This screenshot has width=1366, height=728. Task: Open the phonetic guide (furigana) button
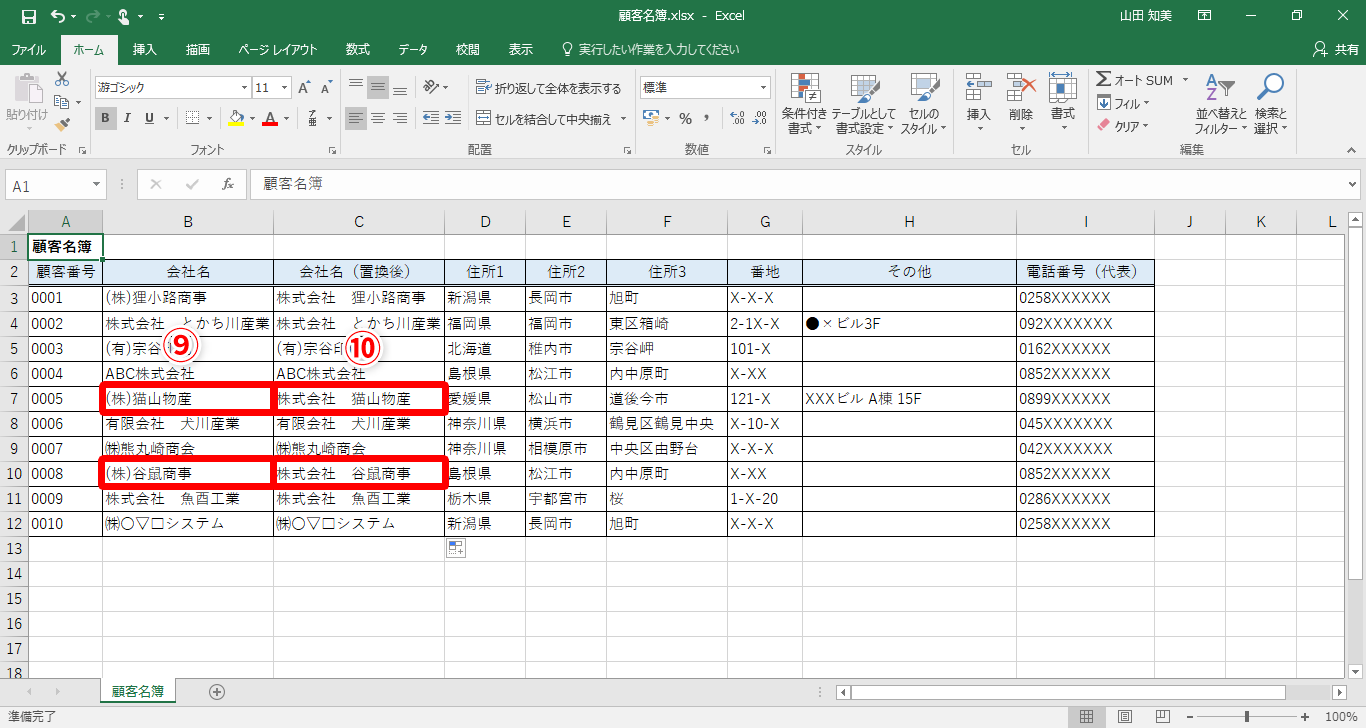313,118
